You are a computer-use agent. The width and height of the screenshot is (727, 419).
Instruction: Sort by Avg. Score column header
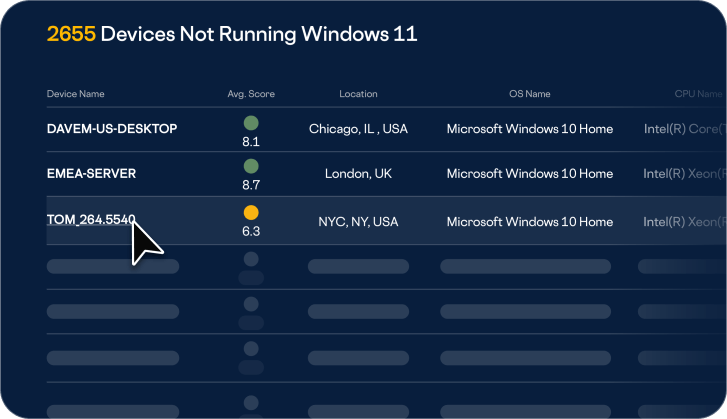pos(251,94)
